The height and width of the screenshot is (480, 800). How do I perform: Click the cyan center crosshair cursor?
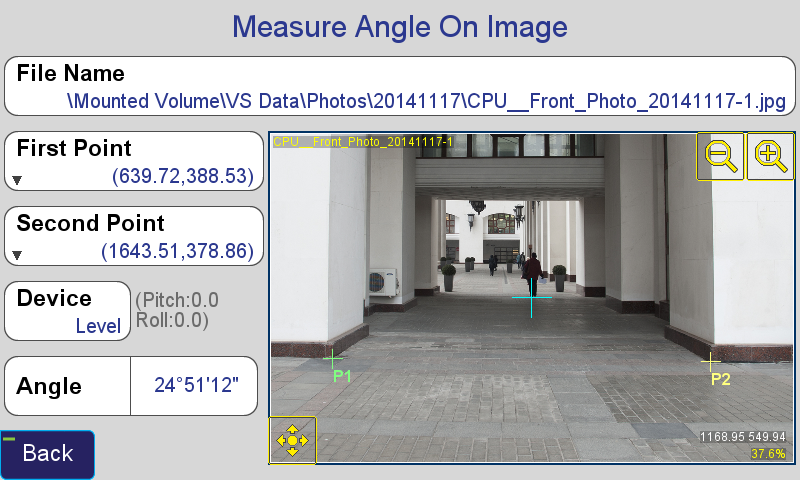[532, 297]
